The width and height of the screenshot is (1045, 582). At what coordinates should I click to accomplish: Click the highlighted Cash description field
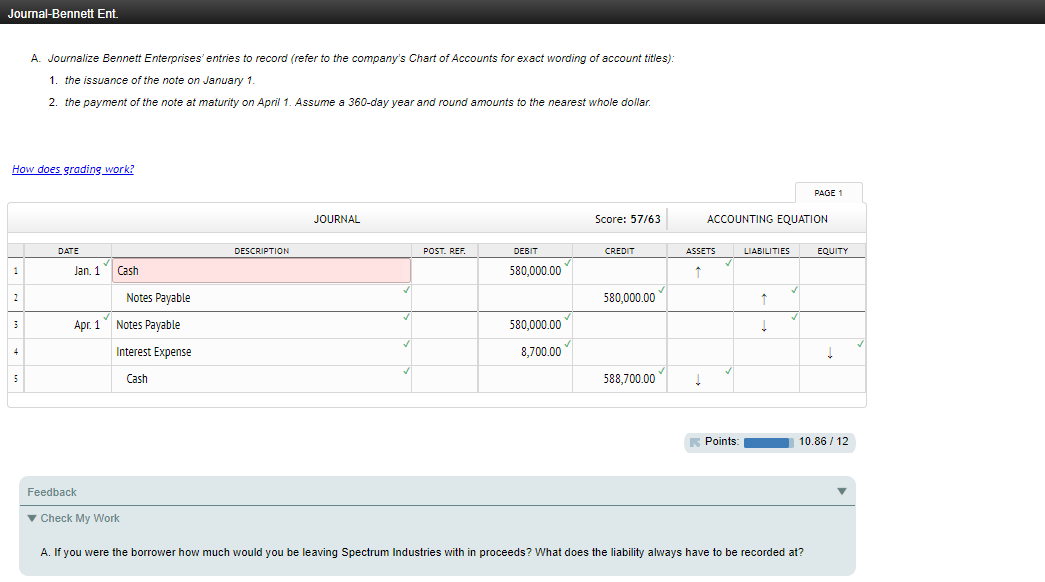point(260,270)
